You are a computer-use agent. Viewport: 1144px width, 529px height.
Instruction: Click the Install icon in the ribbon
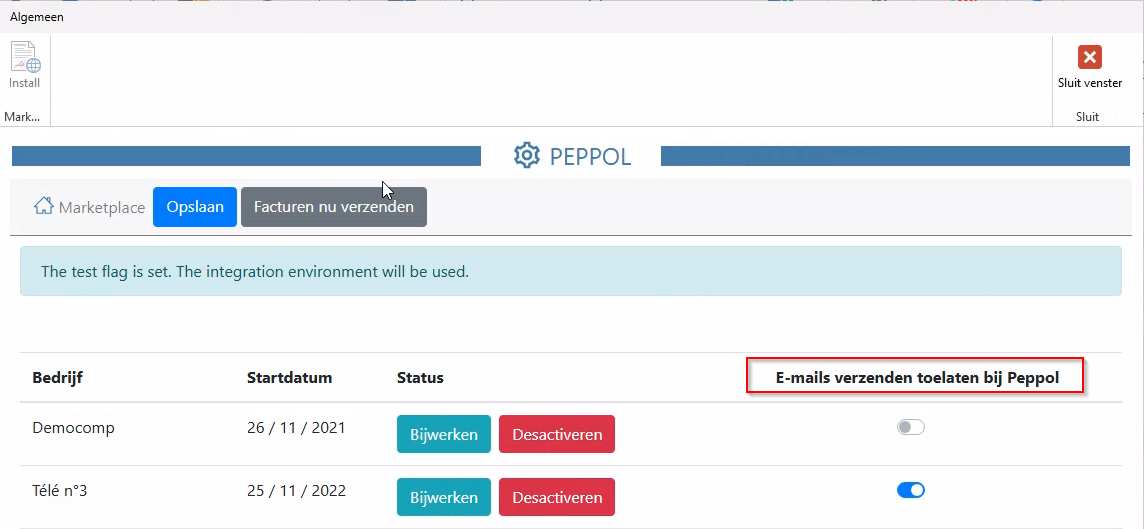(24, 59)
